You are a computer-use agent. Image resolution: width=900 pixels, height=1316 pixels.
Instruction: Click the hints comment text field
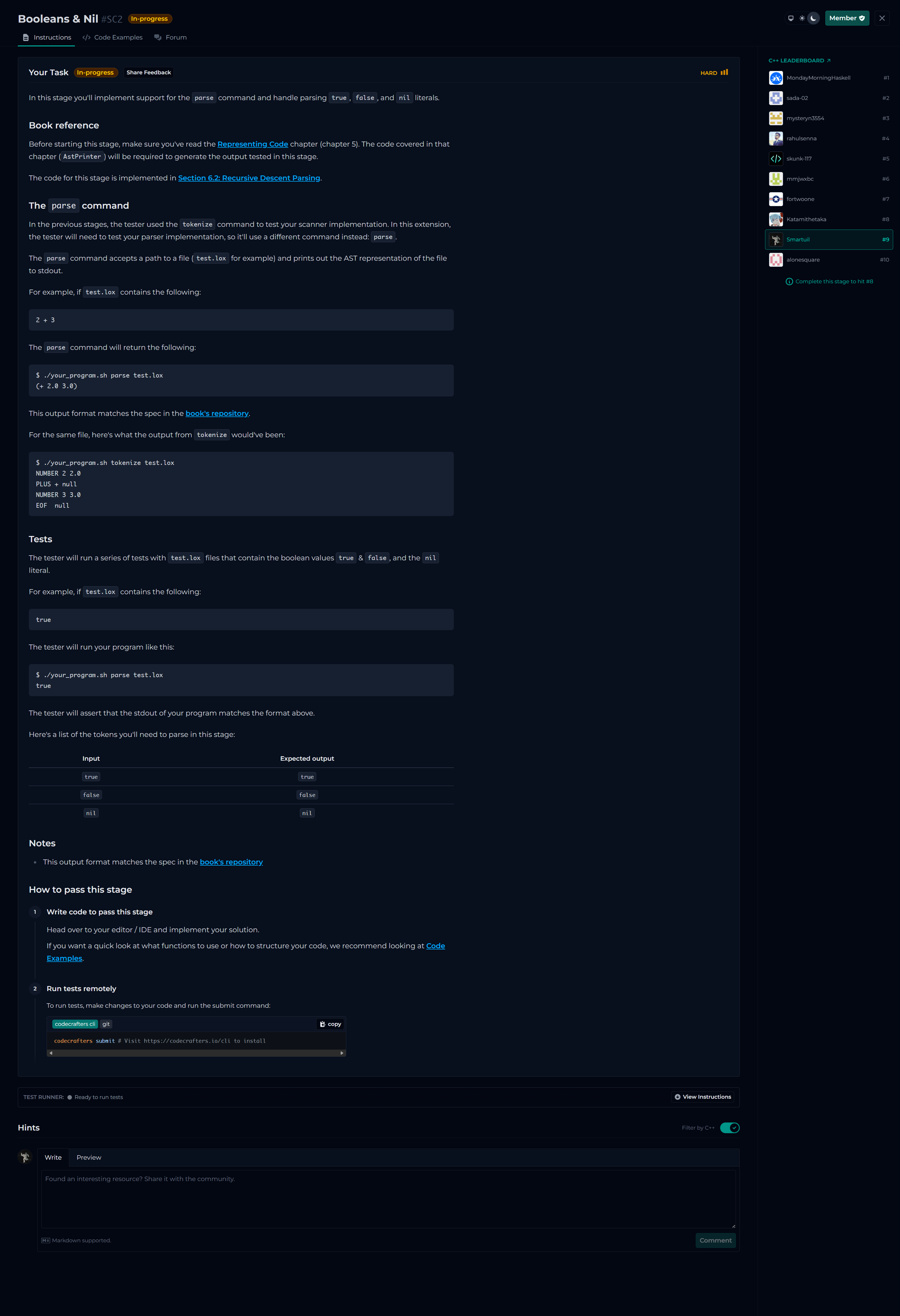click(x=388, y=1199)
